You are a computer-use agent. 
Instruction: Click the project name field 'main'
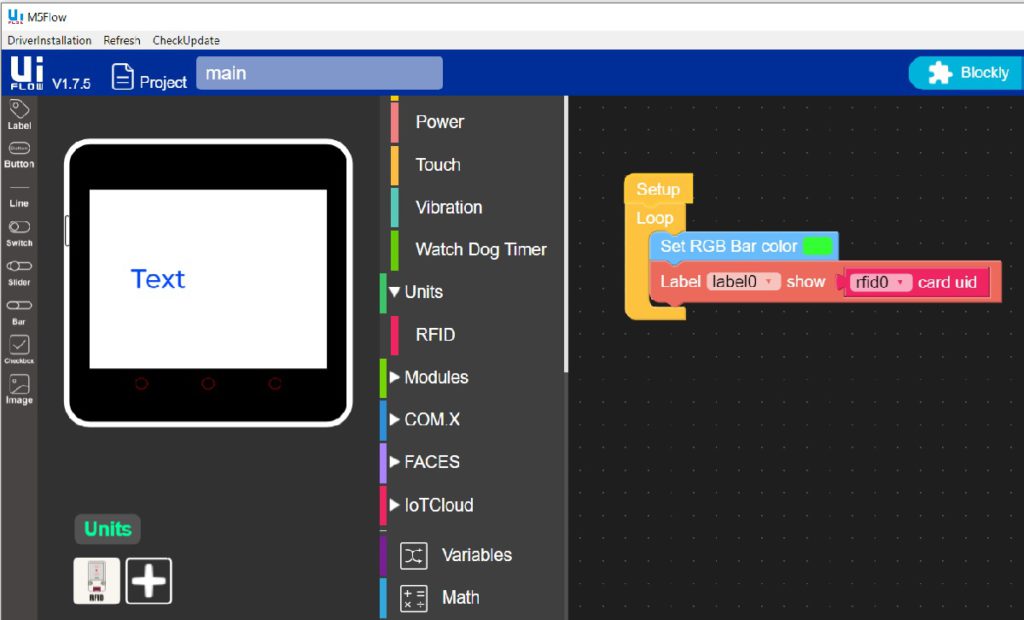(319, 73)
